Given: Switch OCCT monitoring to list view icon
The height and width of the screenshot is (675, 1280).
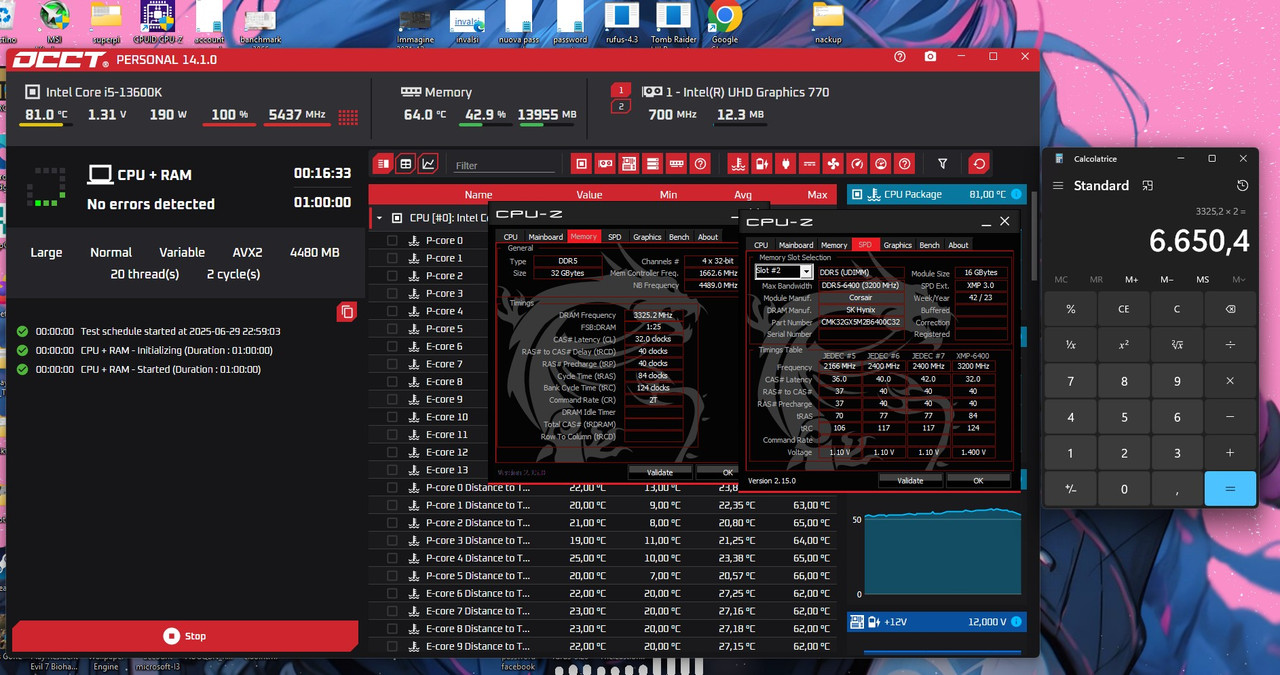Looking at the screenshot, I should click(382, 164).
